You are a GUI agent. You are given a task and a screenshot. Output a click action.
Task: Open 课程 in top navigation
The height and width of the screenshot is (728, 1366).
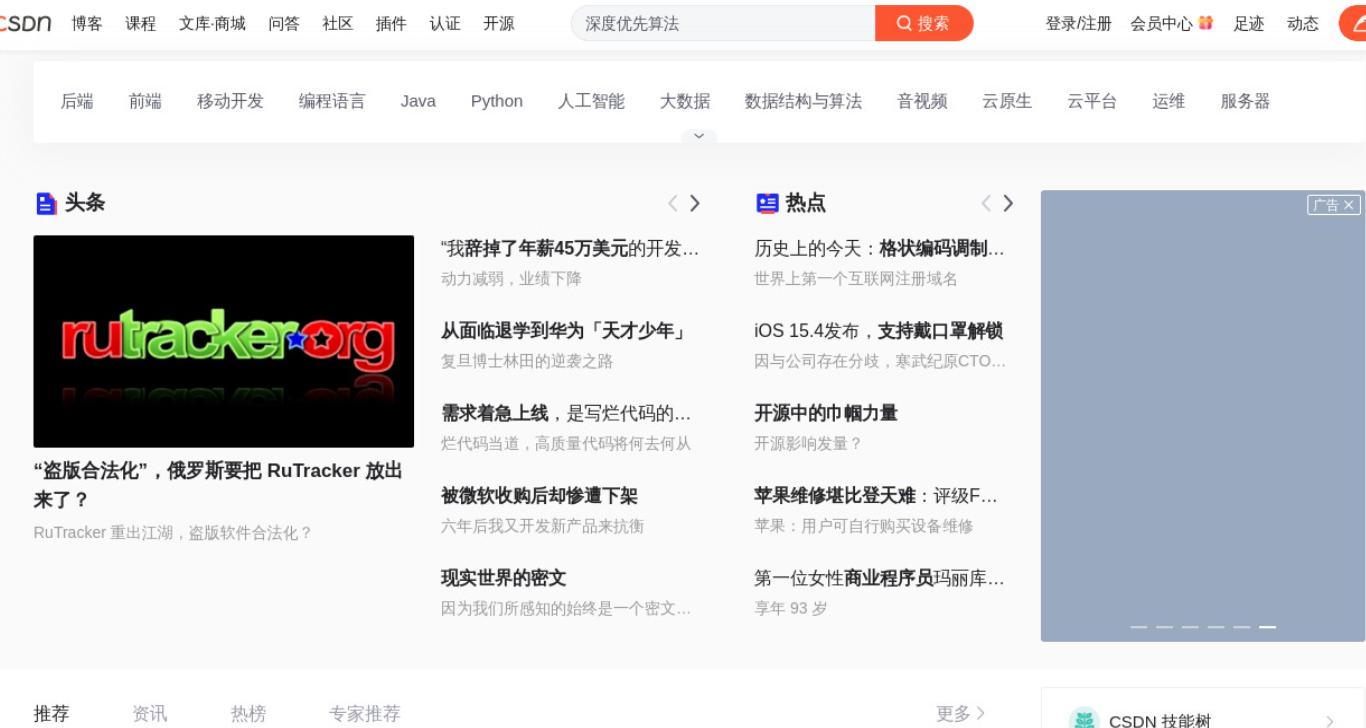(x=141, y=23)
